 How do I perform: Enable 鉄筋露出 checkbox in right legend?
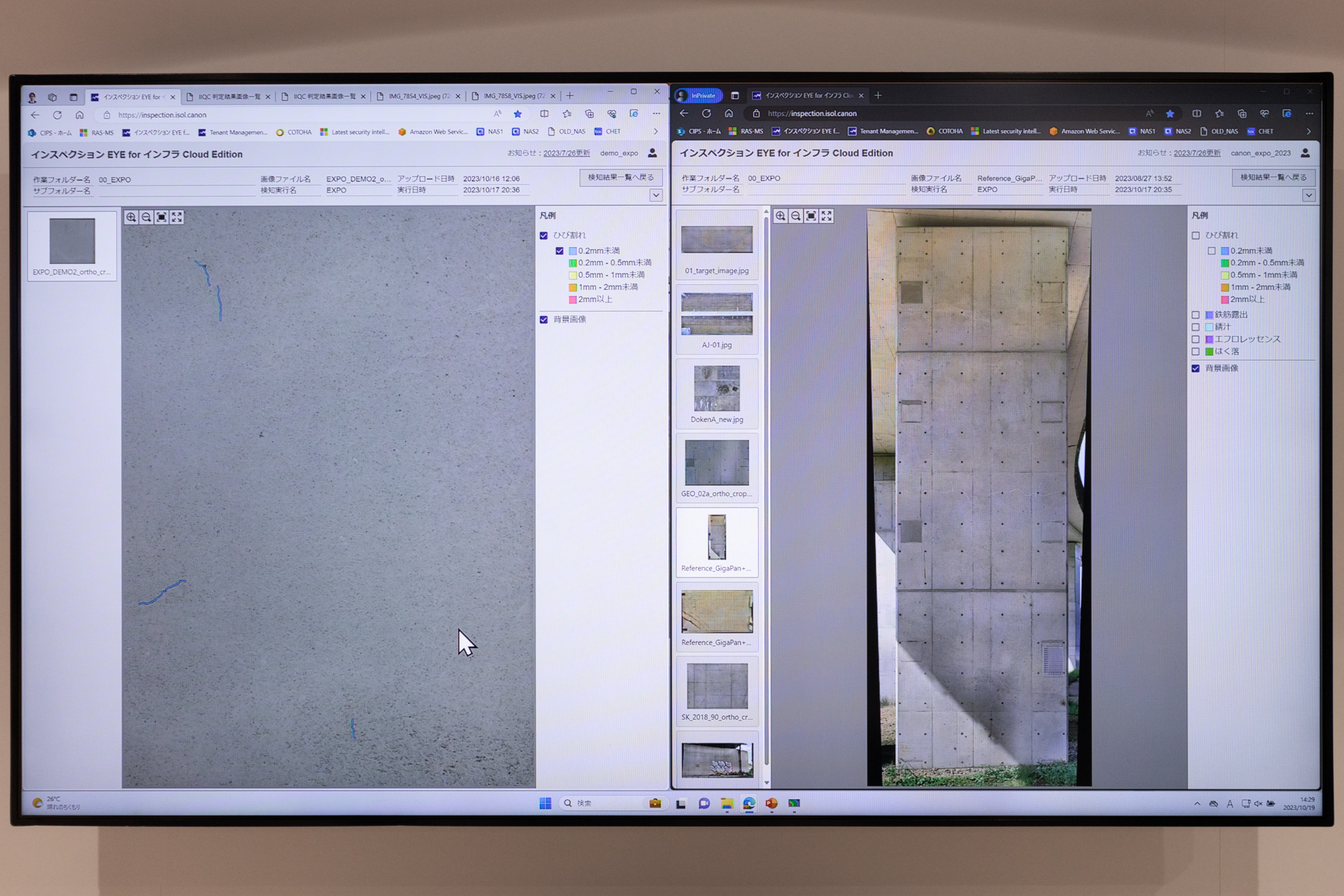pyautogui.click(x=1196, y=315)
